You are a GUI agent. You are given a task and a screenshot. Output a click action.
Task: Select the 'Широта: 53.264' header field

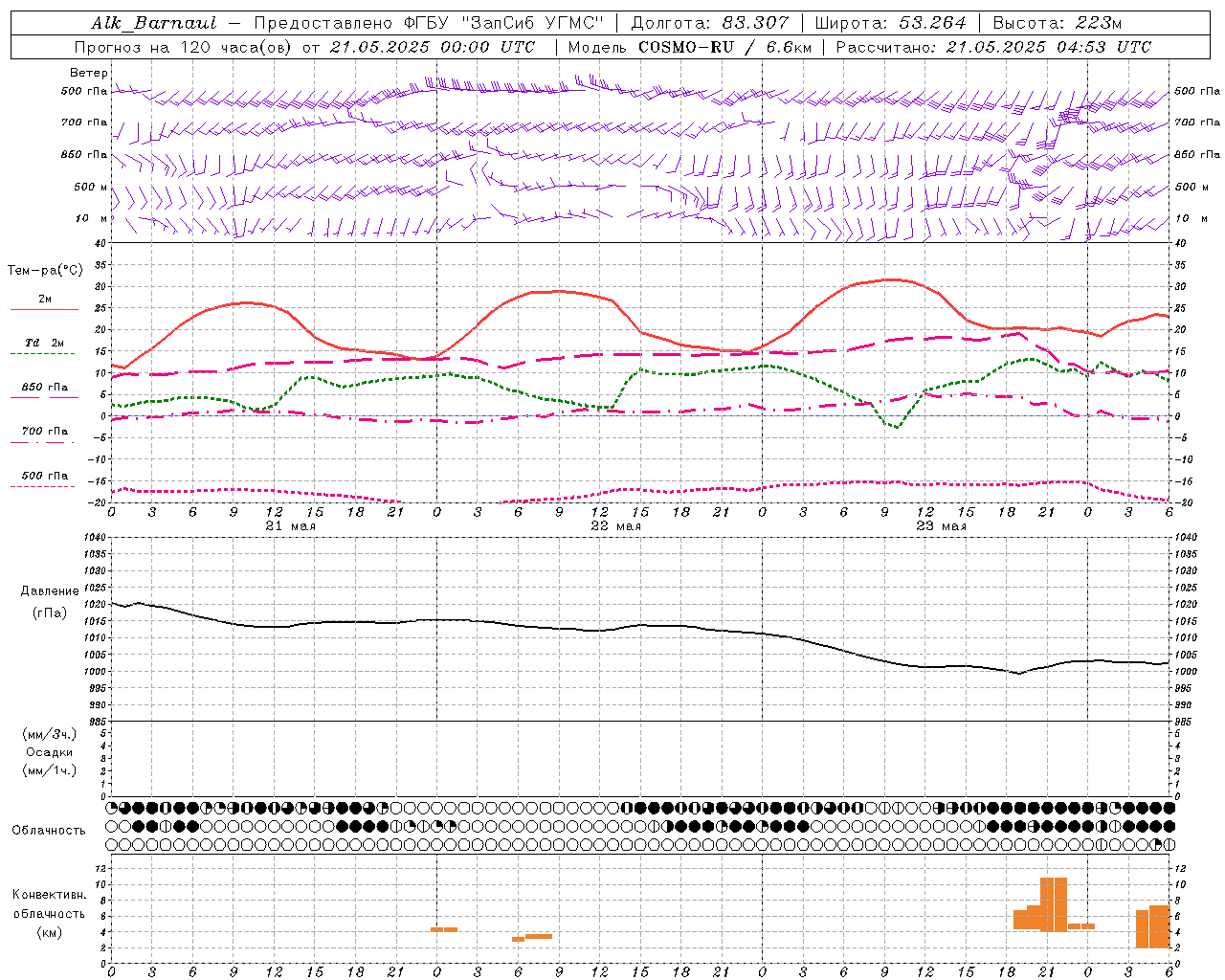[x=890, y=23]
